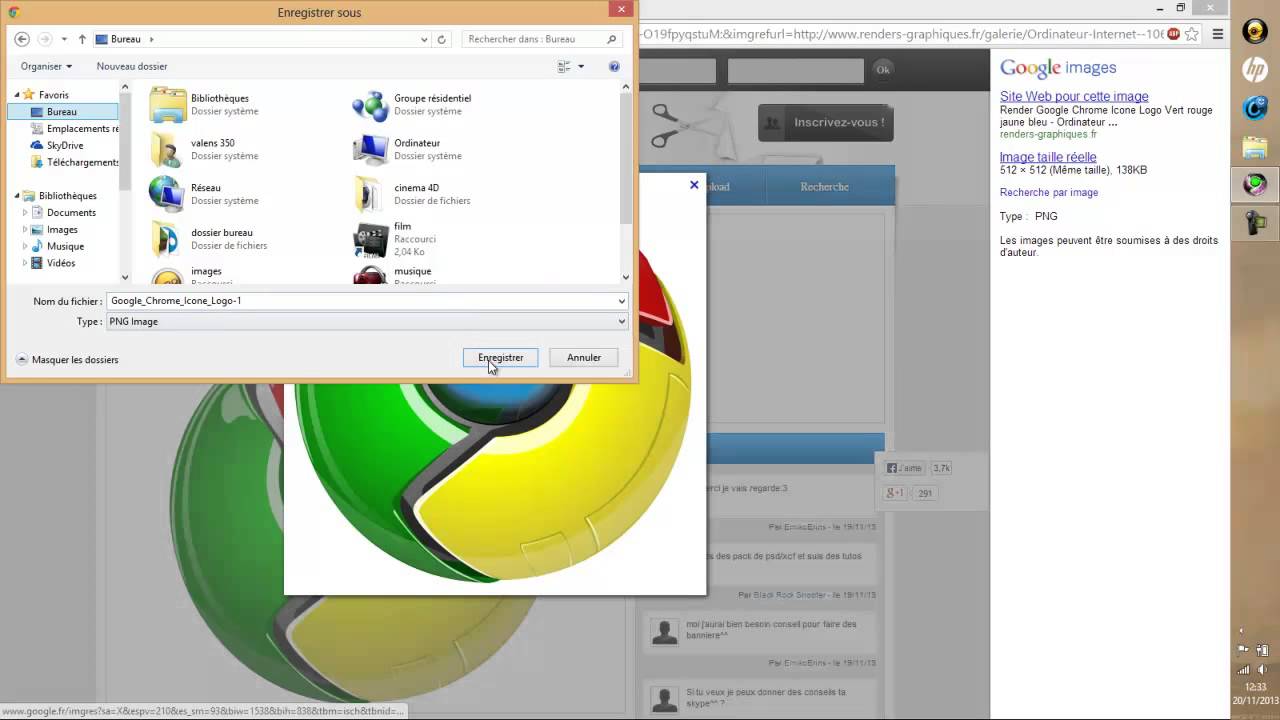Screen dimensions: 1280x720
Task: Open the address bar path dropdown
Action: [424, 39]
